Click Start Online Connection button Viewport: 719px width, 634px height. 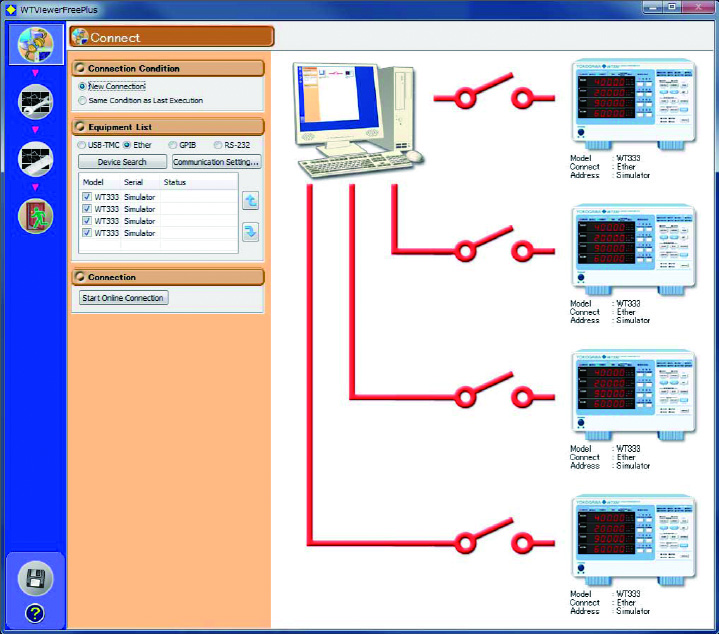click(123, 298)
